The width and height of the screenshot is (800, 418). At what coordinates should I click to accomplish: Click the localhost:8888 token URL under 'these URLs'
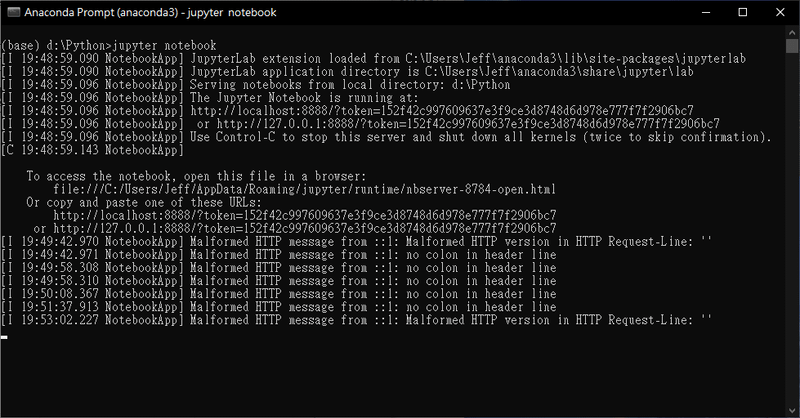[x=305, y=215]
